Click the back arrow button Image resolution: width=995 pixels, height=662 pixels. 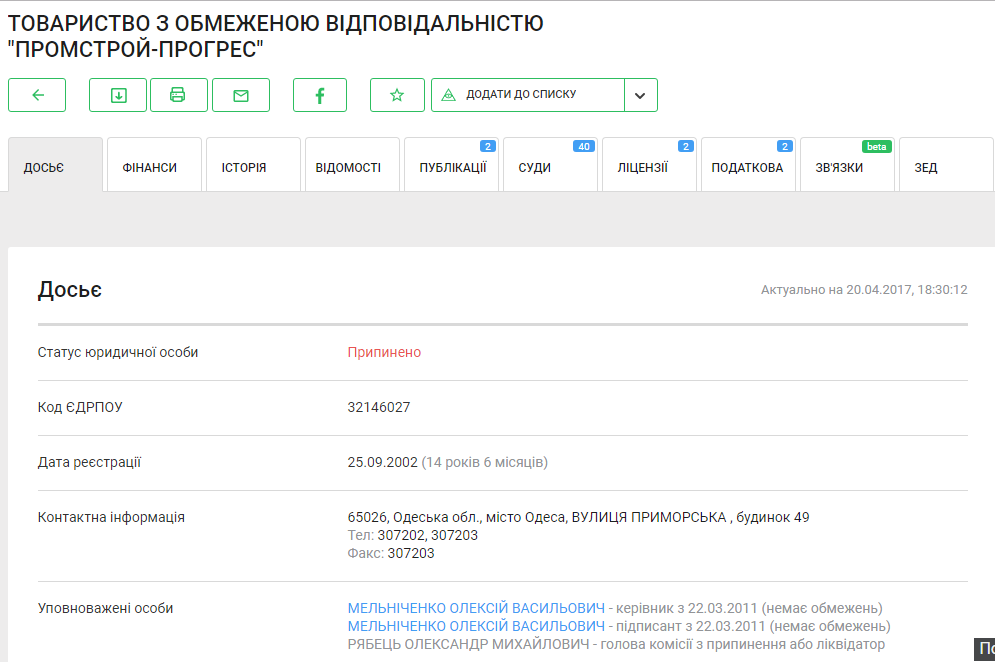(37, 95)
